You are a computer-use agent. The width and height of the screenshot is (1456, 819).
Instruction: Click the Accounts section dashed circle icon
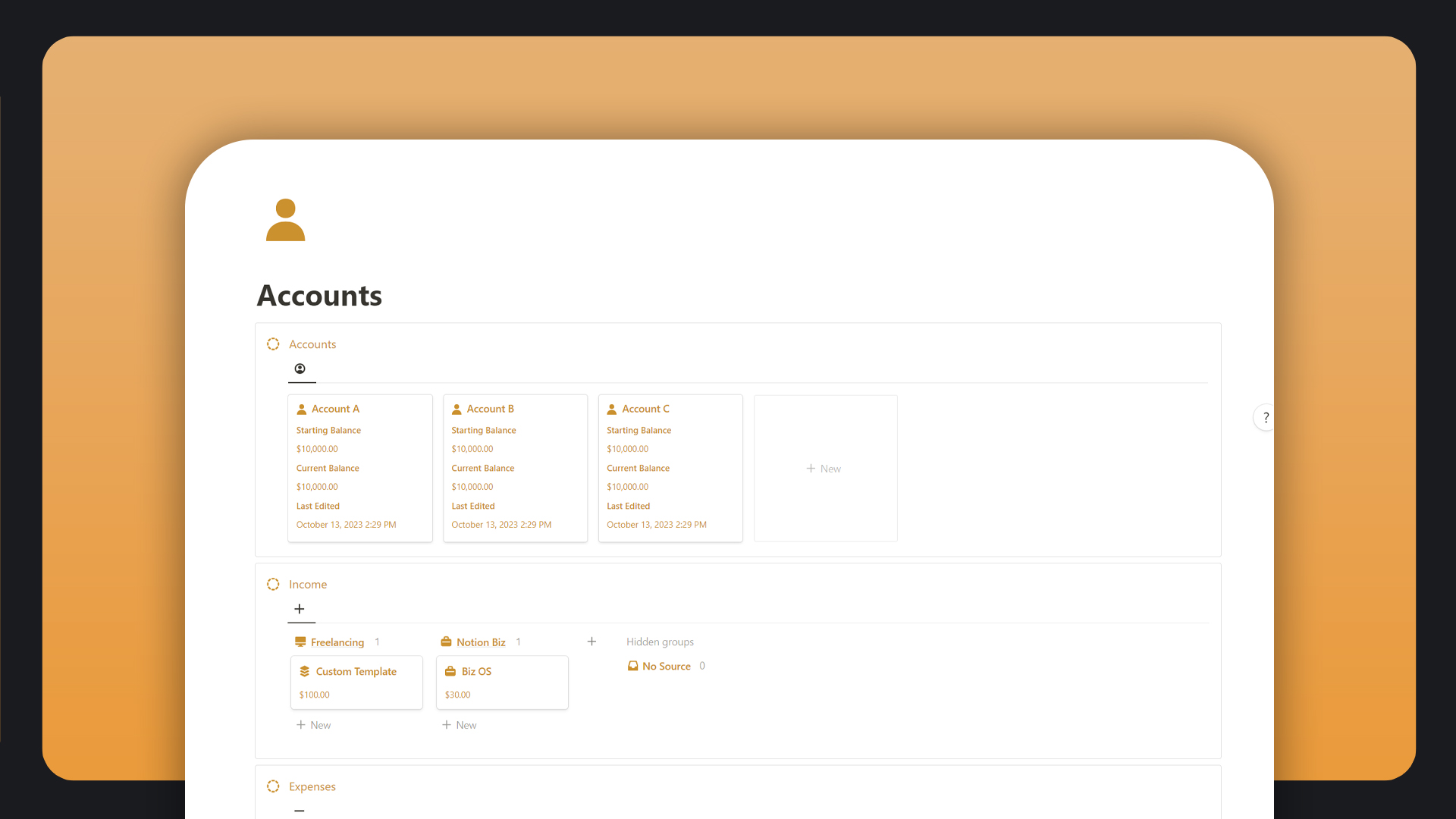(x=273, y=344)
